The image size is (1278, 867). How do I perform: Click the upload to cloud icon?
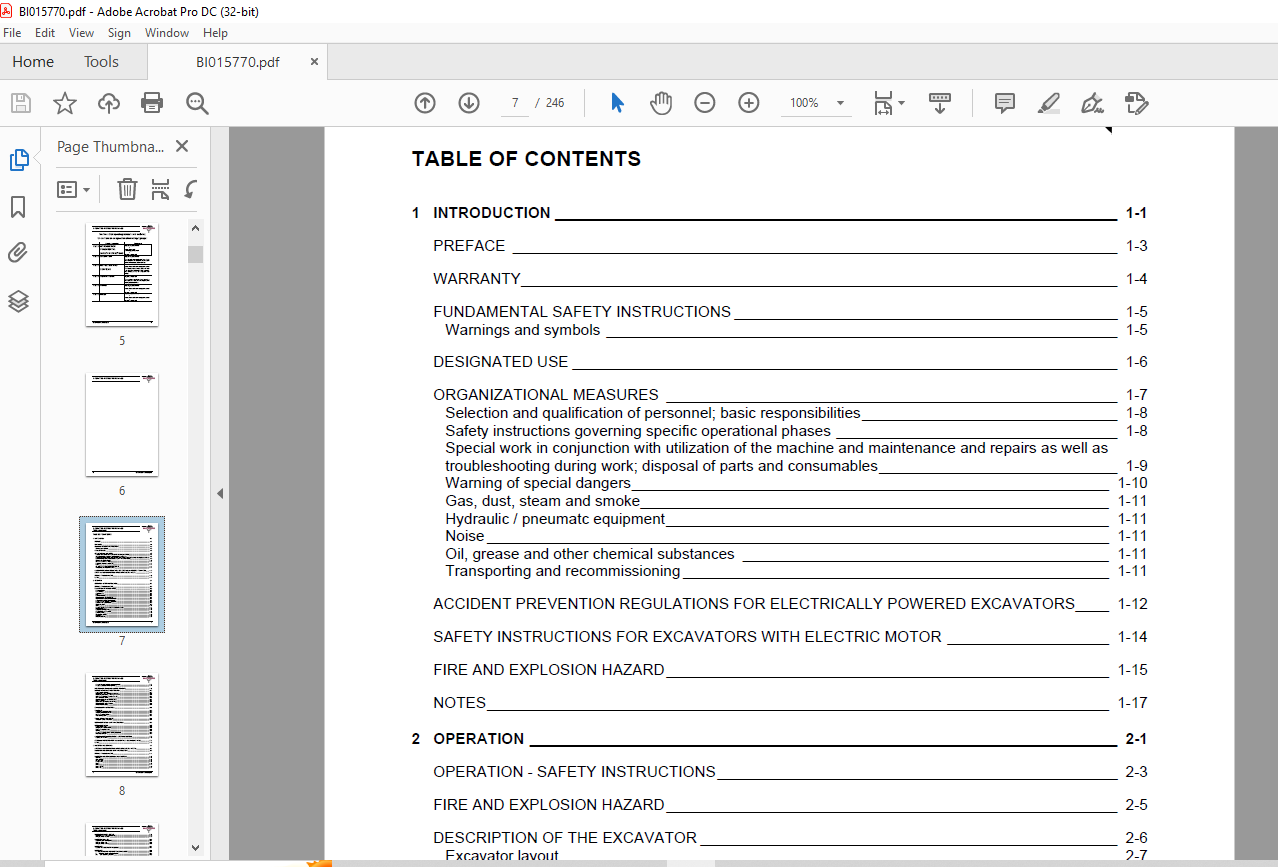[x=109, y=103]
